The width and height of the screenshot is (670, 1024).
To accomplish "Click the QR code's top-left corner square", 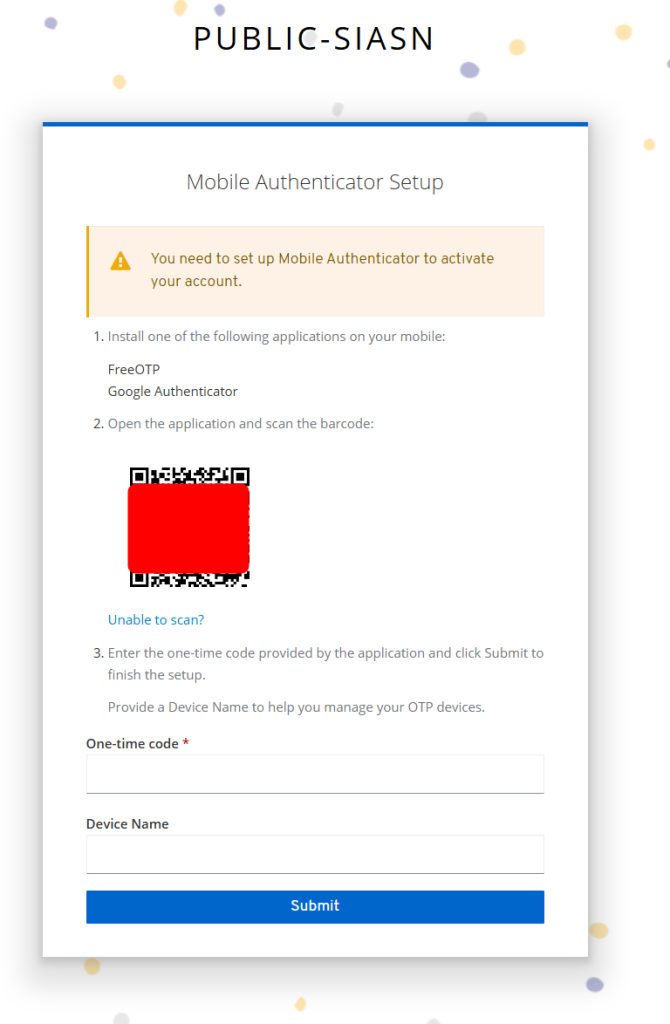I will pyautogui.click(x=140, y=476).
